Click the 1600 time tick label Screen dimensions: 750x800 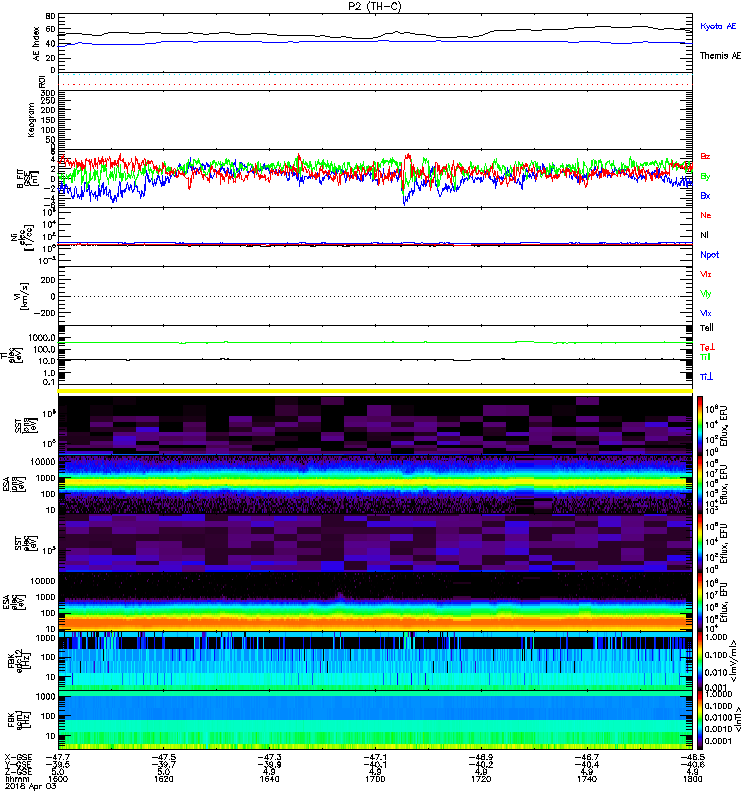point(58,779)
